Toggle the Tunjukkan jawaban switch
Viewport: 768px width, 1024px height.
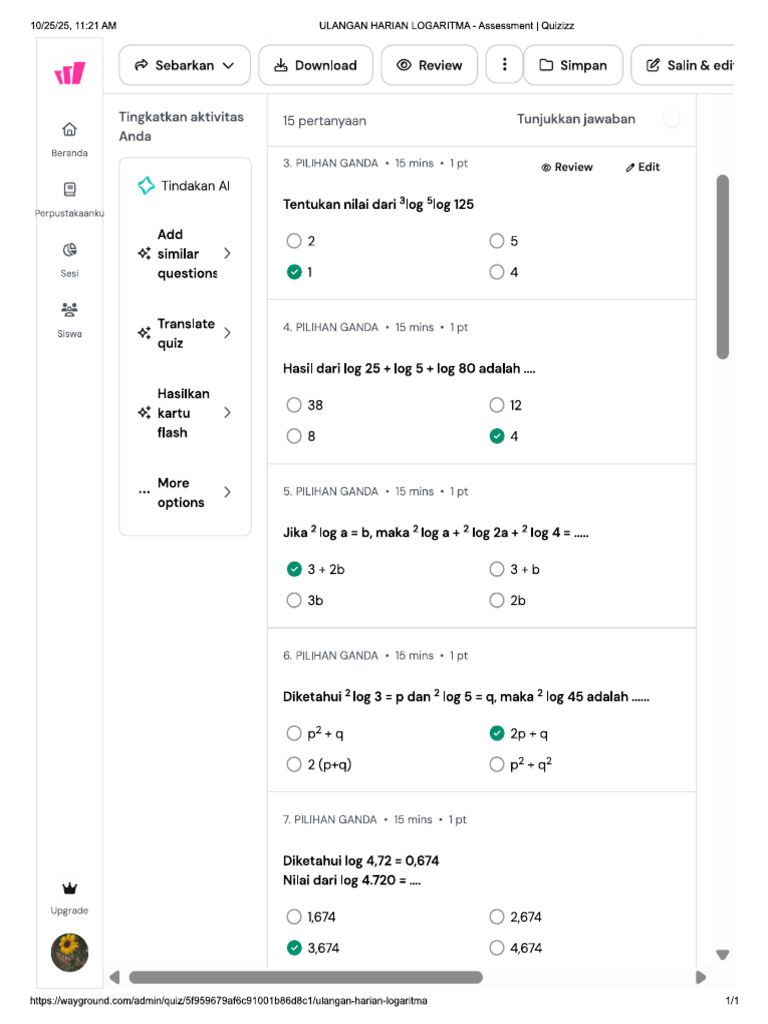[x=671, y=119]
